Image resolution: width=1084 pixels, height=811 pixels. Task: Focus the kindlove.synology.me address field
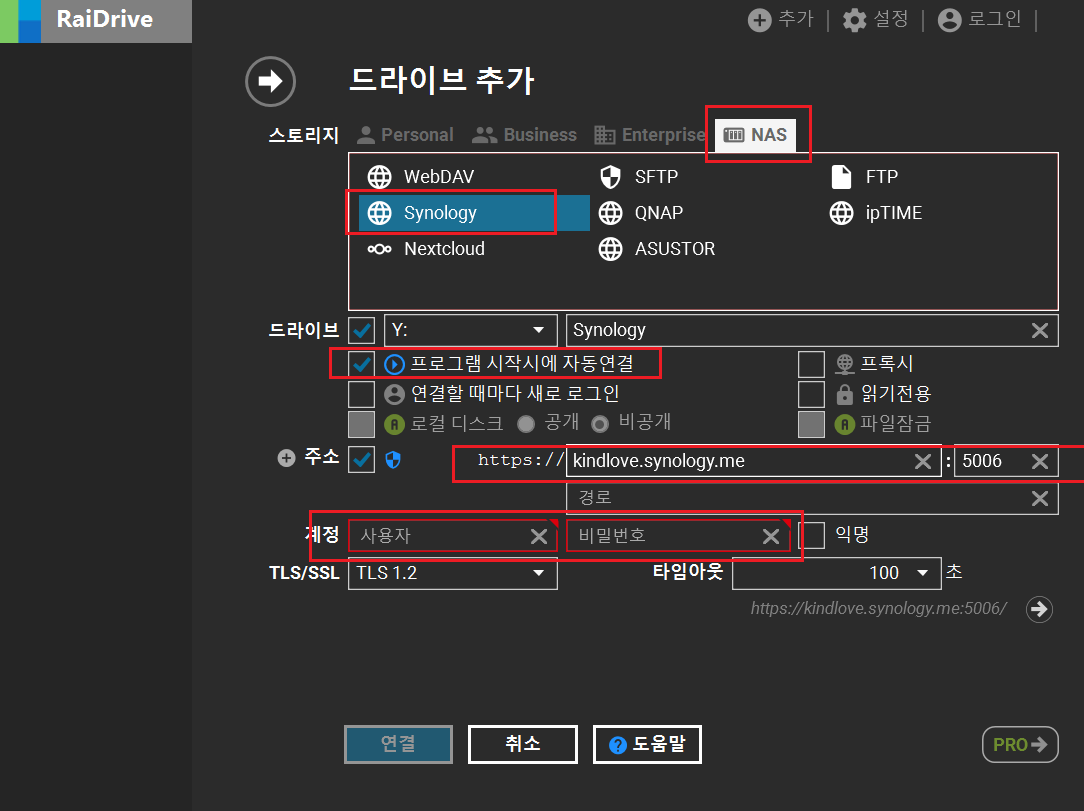pos(754,461)
